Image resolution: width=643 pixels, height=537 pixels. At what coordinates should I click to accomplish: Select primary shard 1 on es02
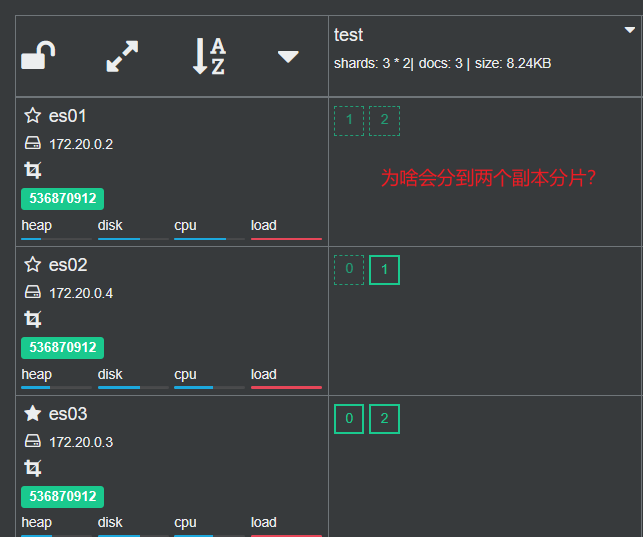tap(384, 270)
